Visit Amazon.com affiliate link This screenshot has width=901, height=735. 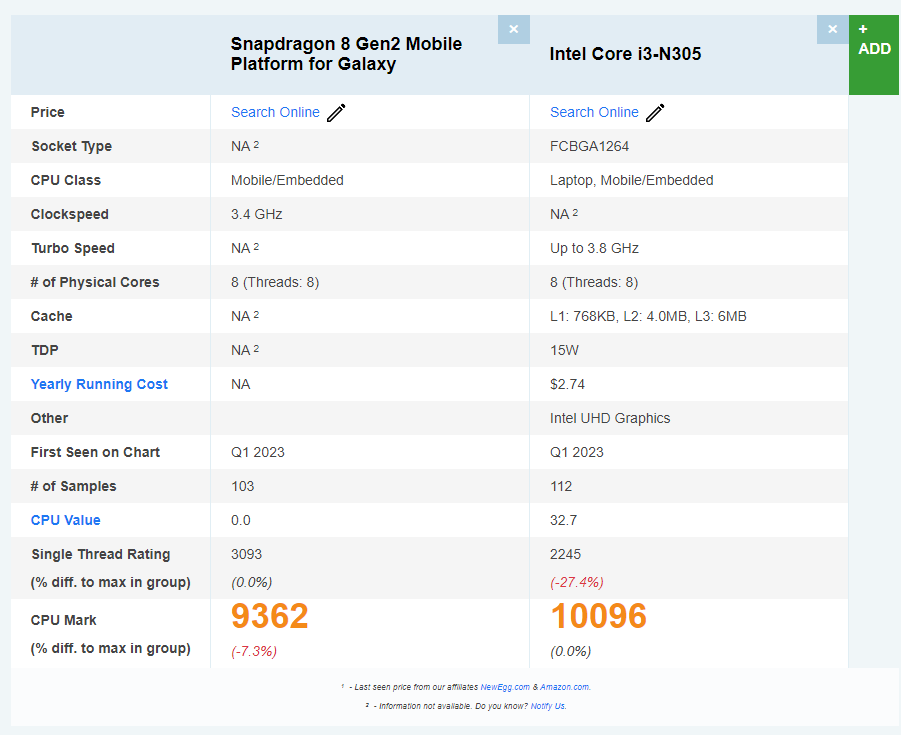565,687
